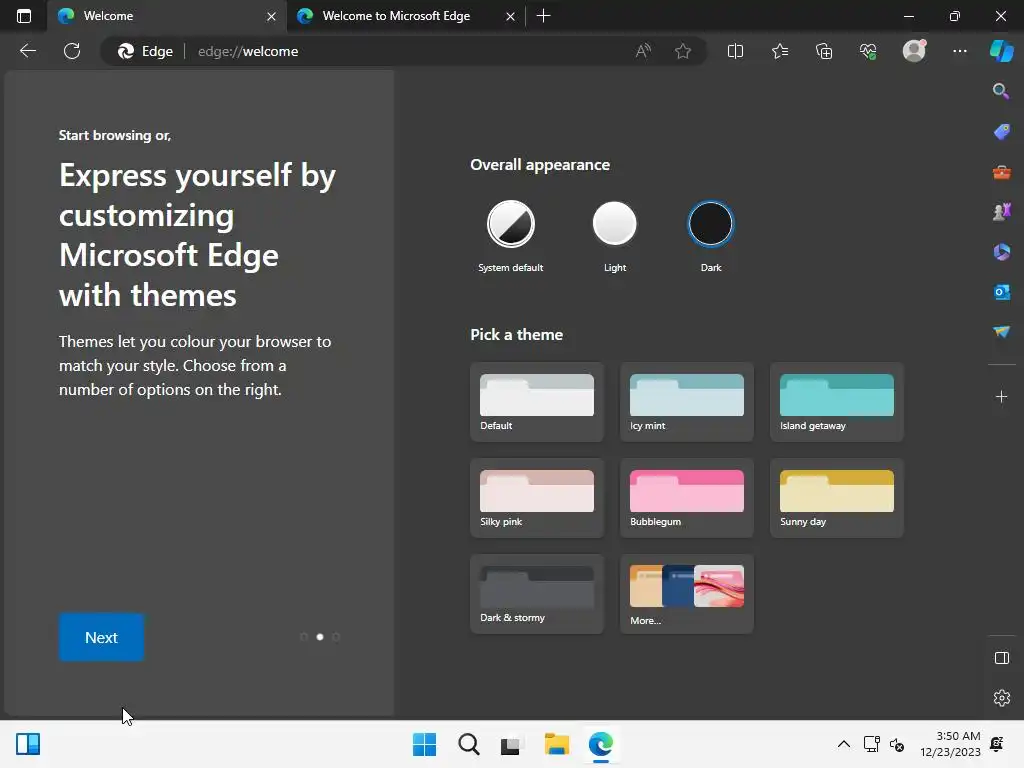This screenshot has width=1024, height=768.
Task: Open a new tab with plus button
Action: (543, 16)
